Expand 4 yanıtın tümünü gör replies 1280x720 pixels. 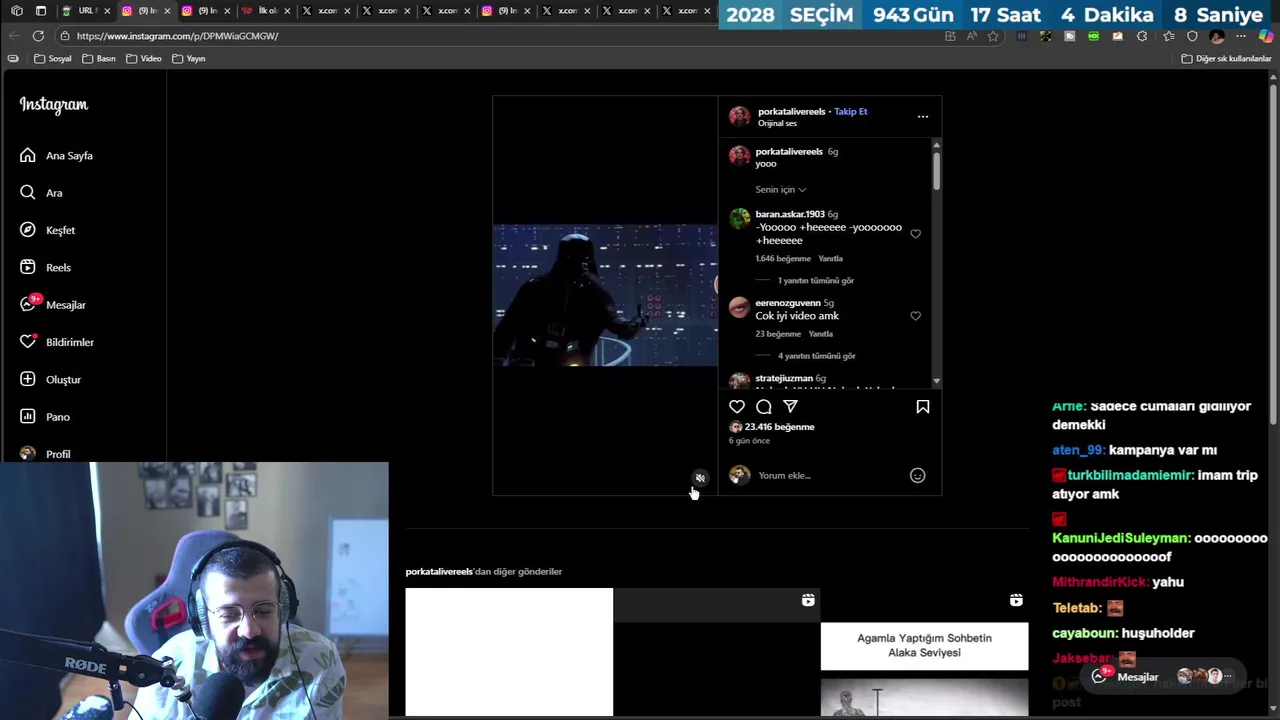tap(816, 356)
